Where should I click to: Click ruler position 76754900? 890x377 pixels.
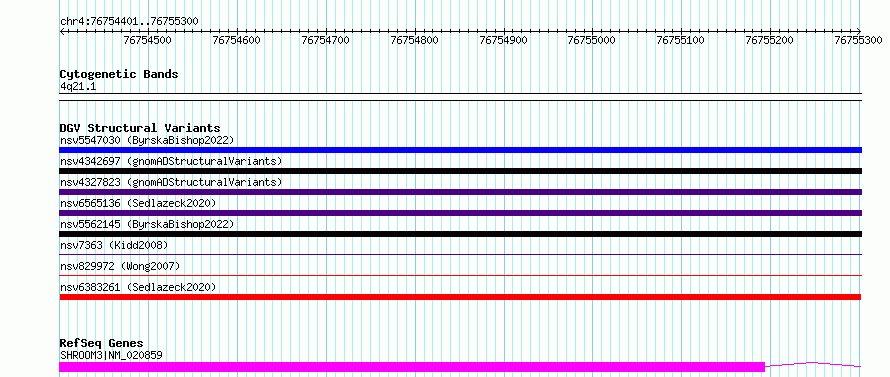pyautogui.click(x=503, y=40)
